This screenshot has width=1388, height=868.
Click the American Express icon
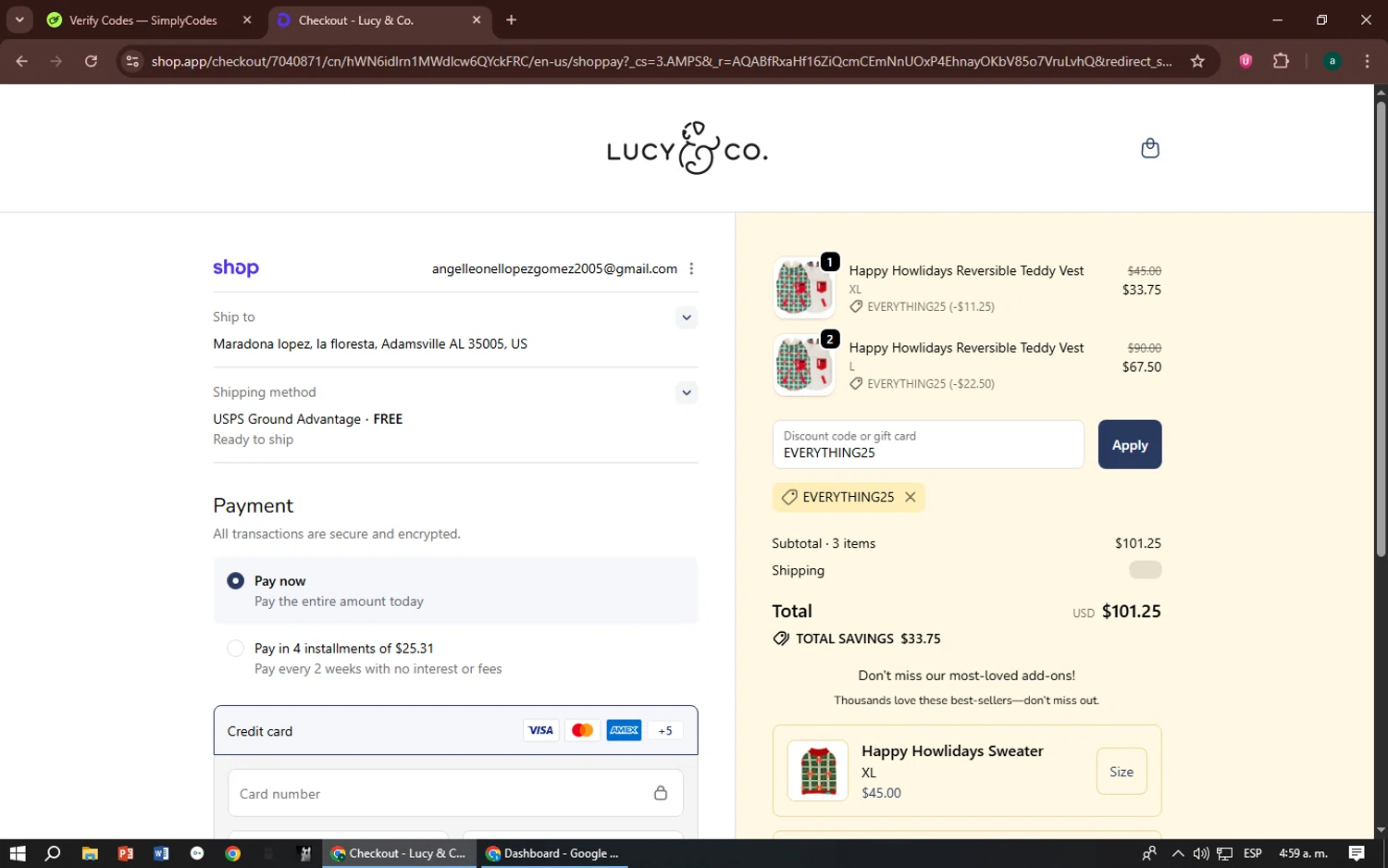pyautogui.click(x=624, y=730)
